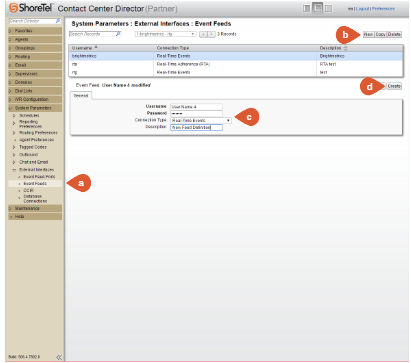Click the Description column sort icon

pyautogui.click(x=345, y=48)
